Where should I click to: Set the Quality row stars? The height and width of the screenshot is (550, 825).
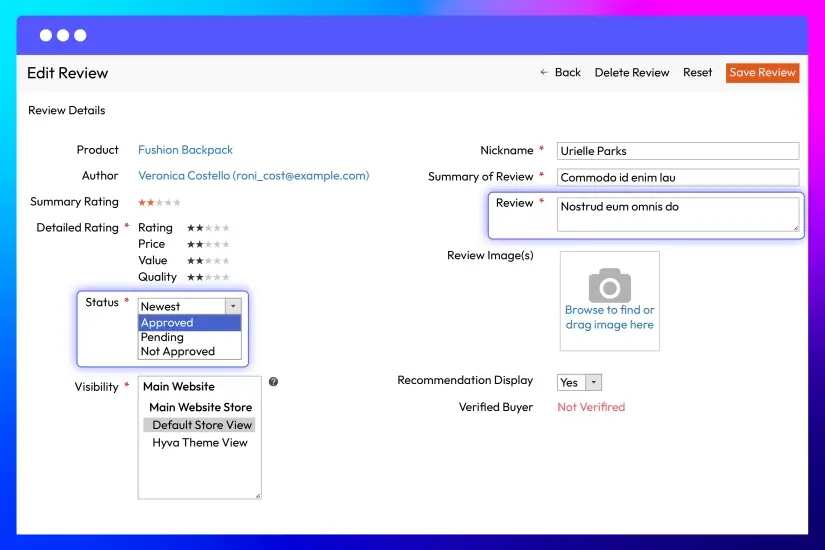coord(208,277)
